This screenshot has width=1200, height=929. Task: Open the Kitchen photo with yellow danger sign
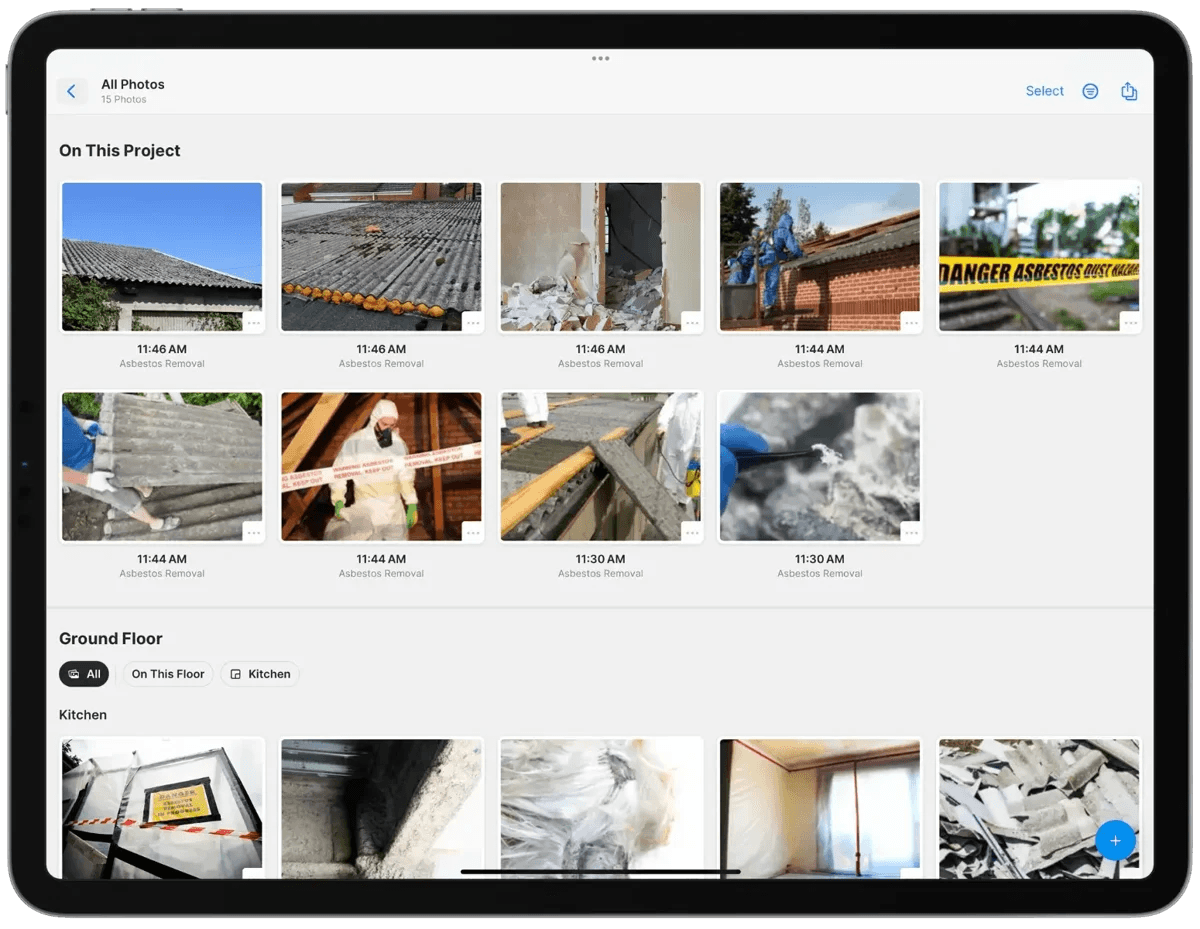[x=162, y=808]
